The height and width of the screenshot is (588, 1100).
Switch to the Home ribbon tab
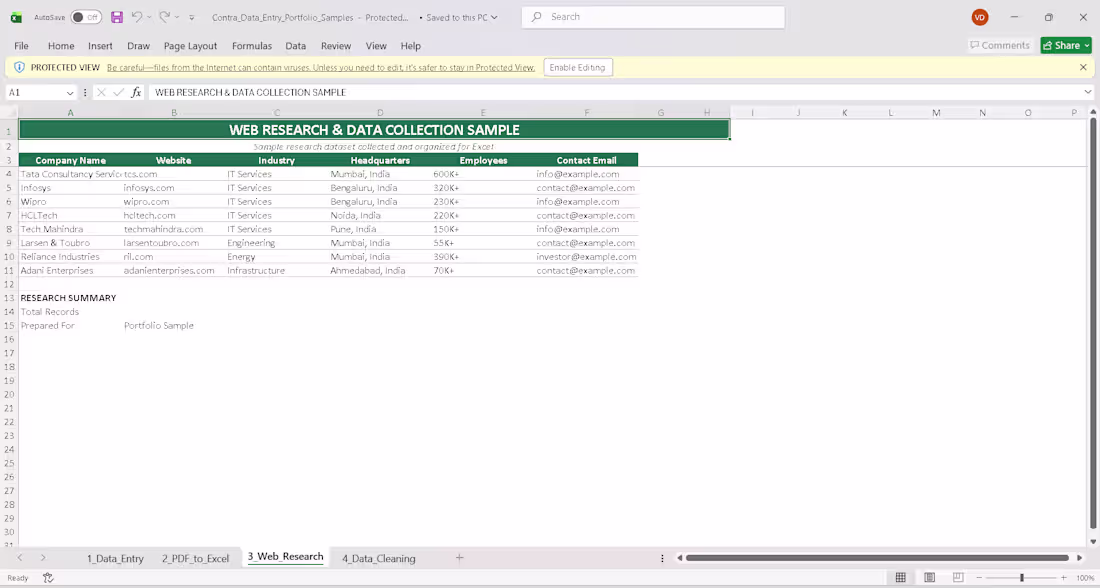point(61,46)
